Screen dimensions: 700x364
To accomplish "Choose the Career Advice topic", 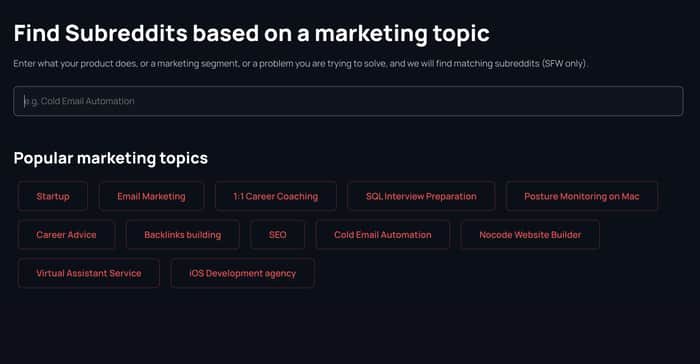I will coord(67,234).
